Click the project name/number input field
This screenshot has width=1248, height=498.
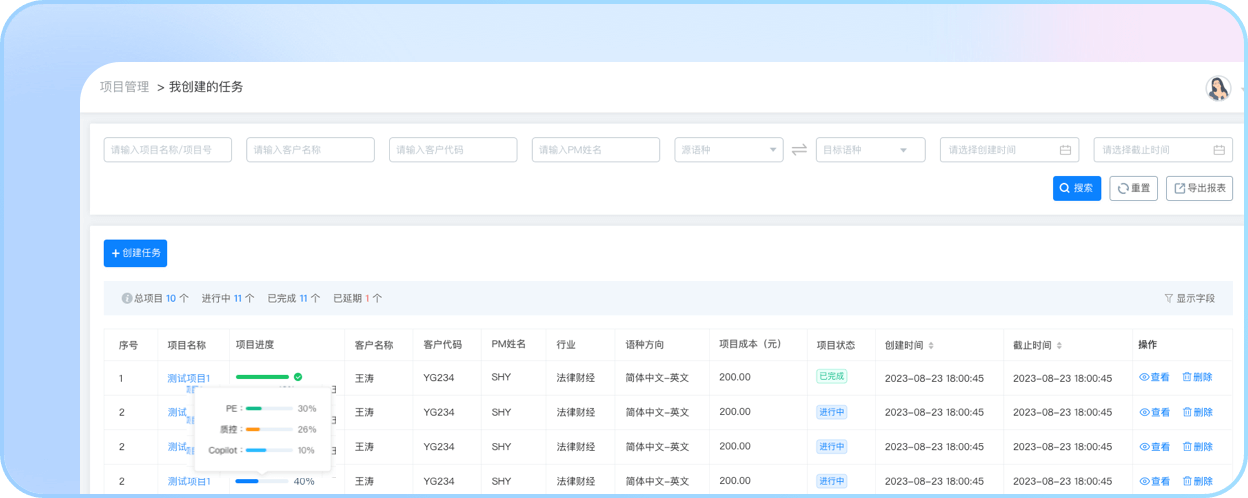point(167,150)
